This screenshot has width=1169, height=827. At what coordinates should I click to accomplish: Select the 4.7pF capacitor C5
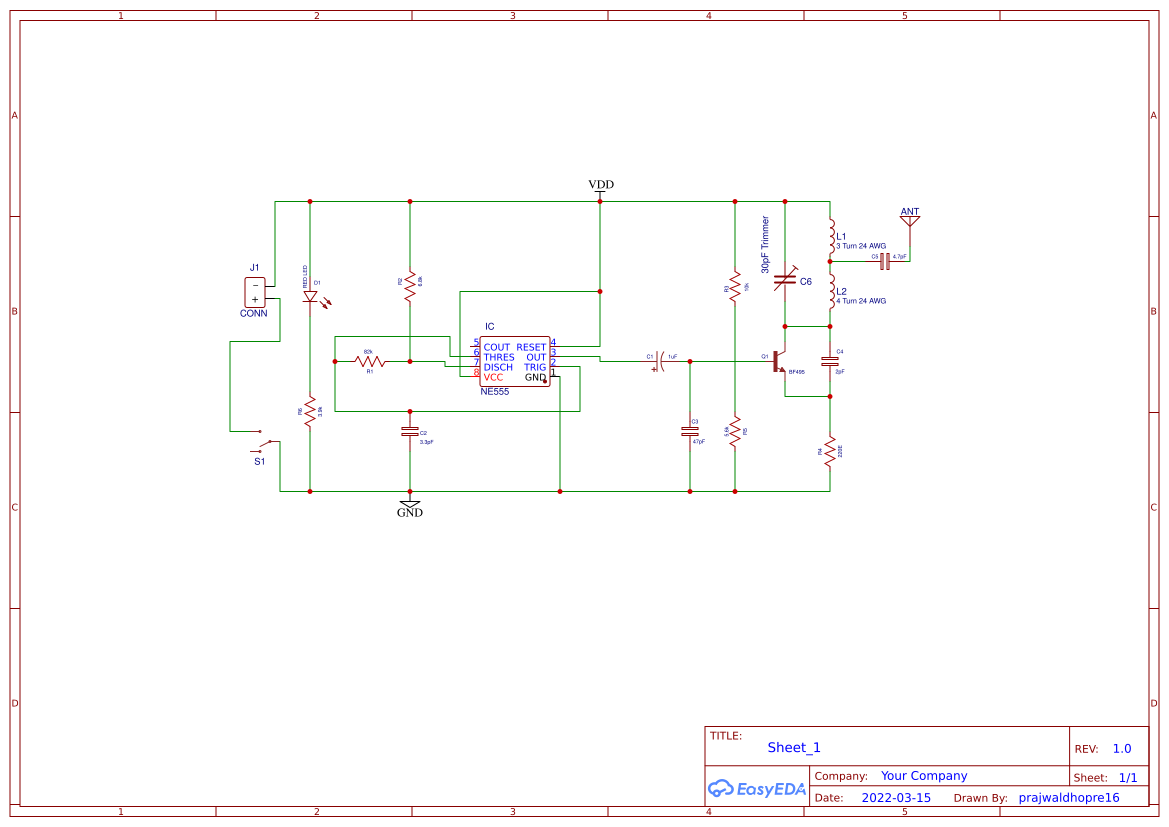[883, 261]
